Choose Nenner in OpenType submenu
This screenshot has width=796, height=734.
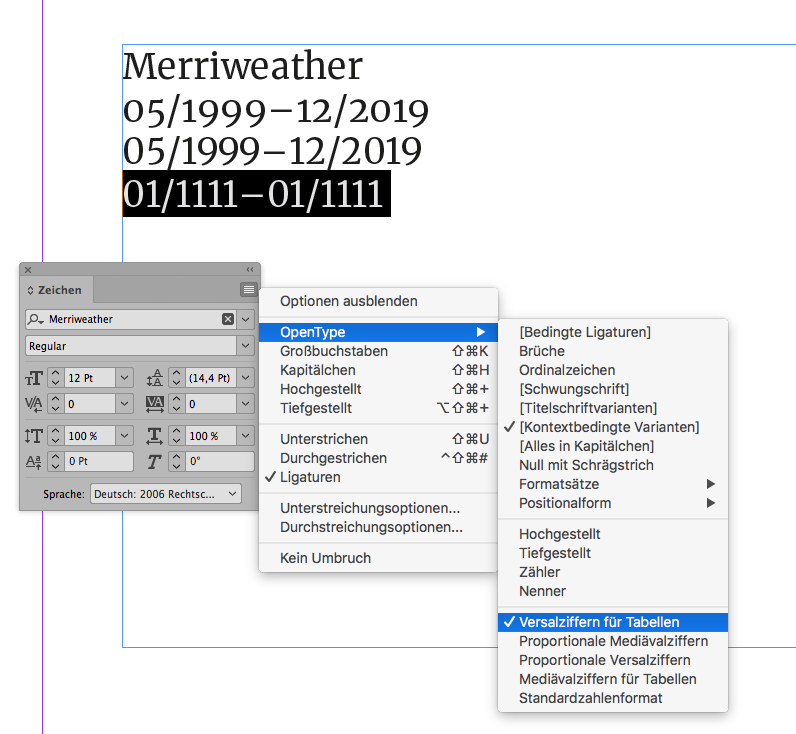613,591
